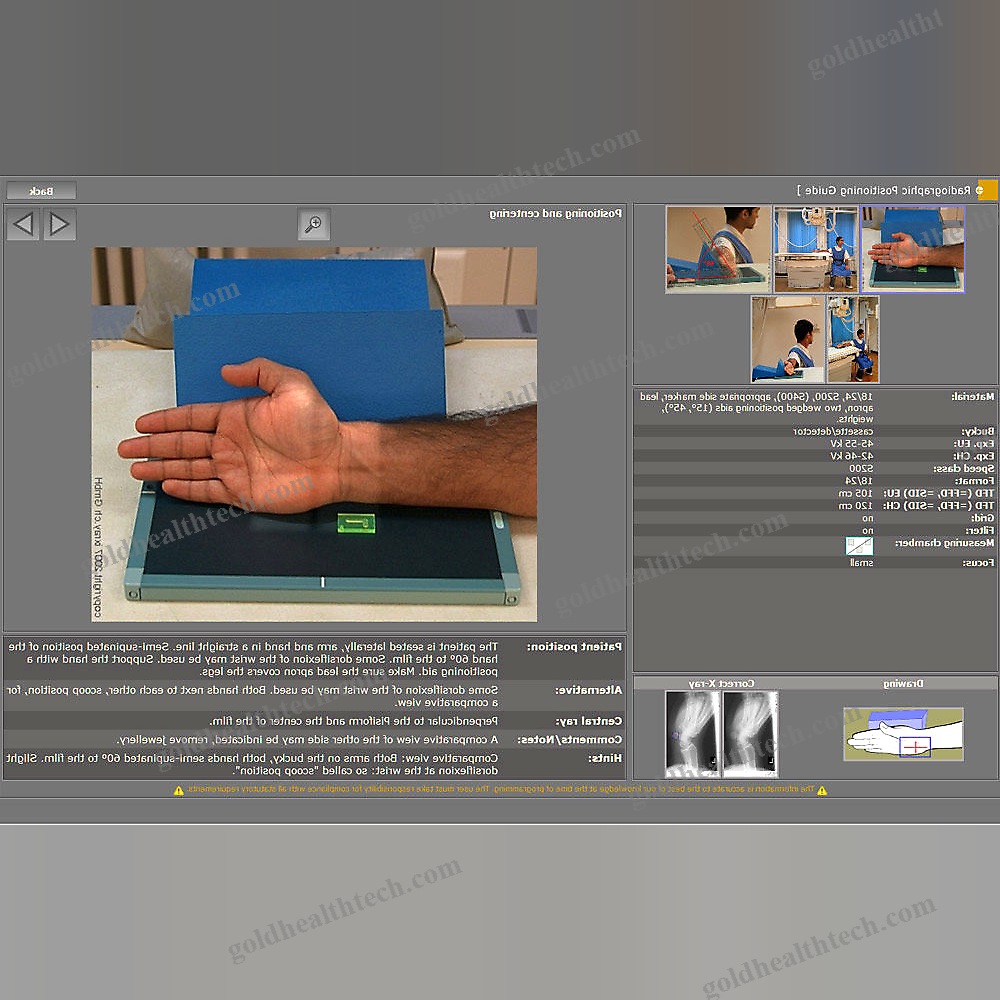Click the warning triangle at the disclaimer's right end

tap(823, 791)
